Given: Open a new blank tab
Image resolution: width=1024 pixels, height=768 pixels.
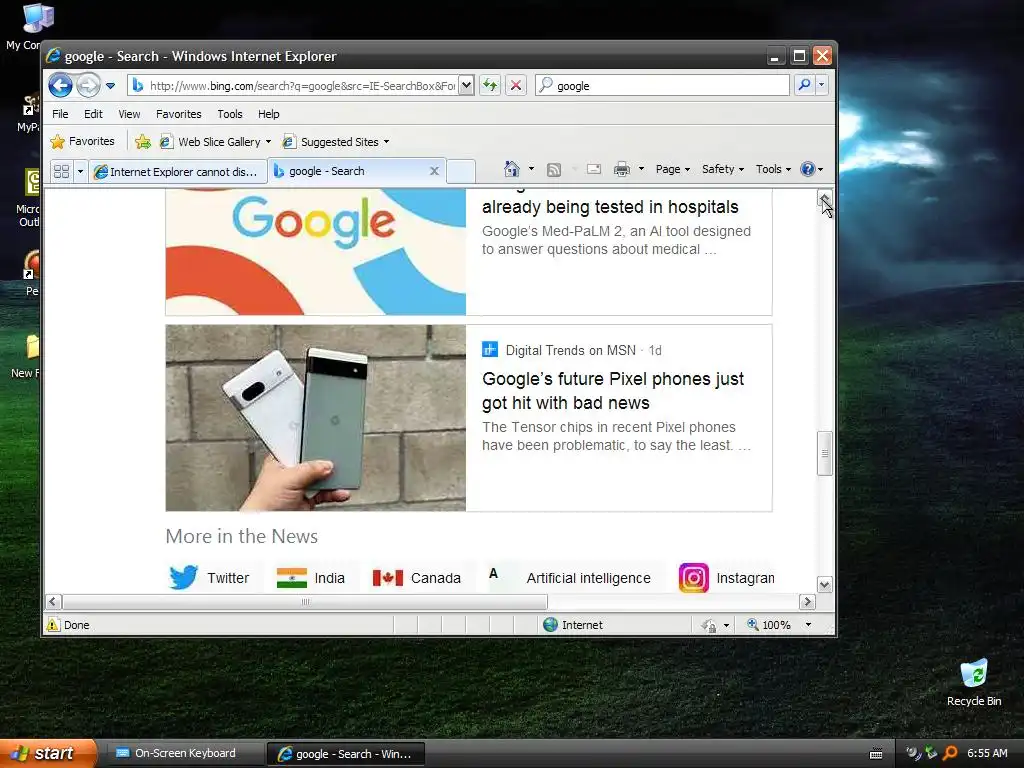Looking at the screenshot, I should point(461,171).
